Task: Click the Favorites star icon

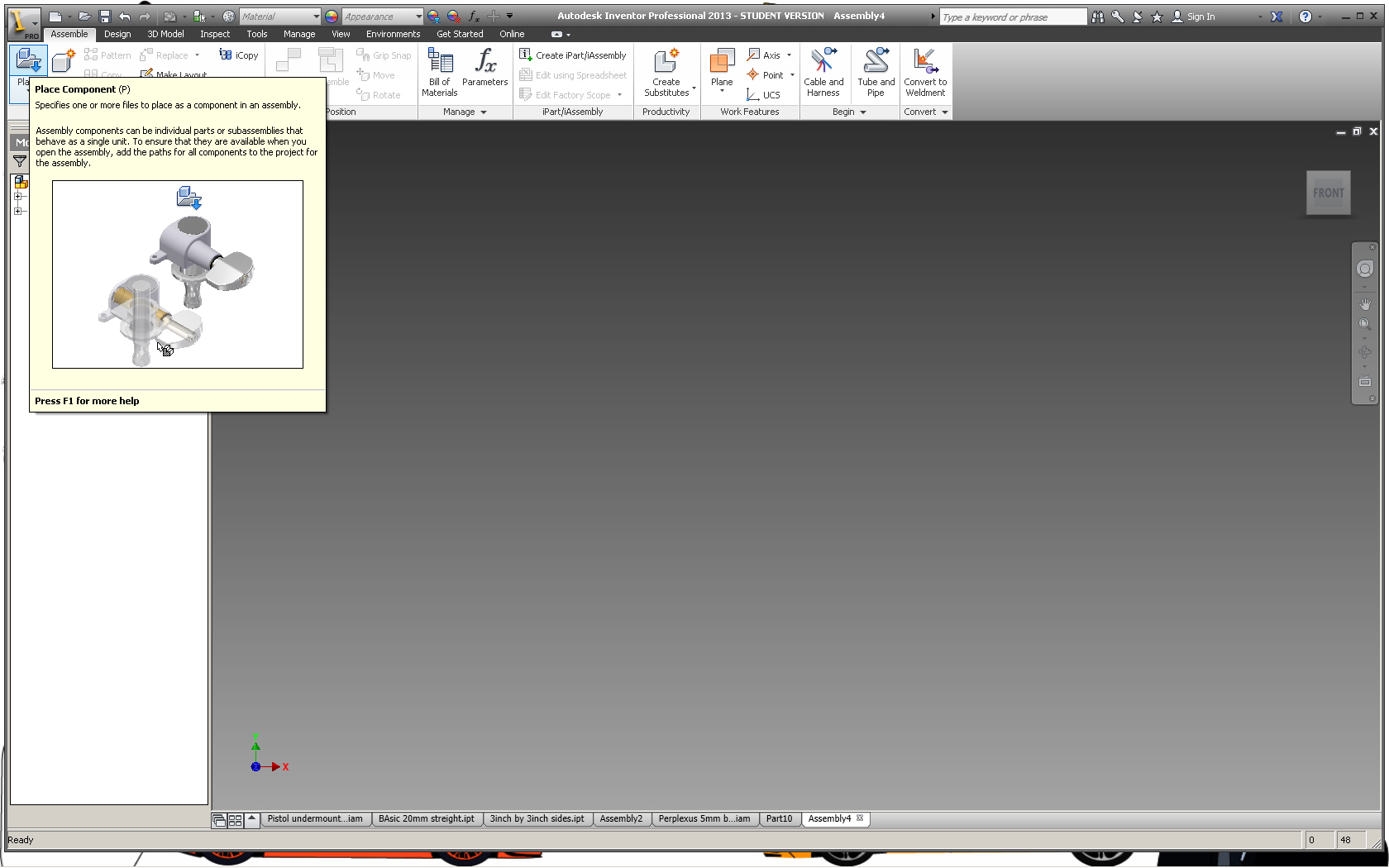Action: pyautogui.click(x=1157, y=17)
